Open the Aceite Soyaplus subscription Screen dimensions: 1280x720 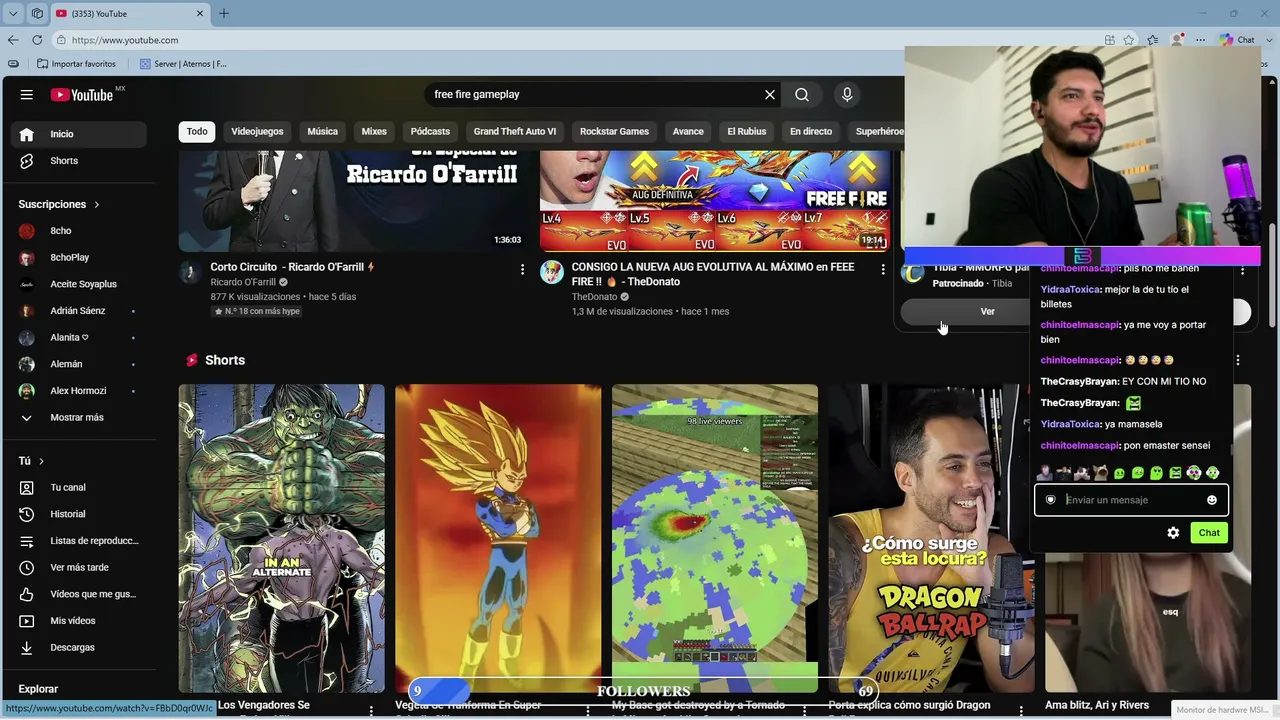(x=79, y=284)
